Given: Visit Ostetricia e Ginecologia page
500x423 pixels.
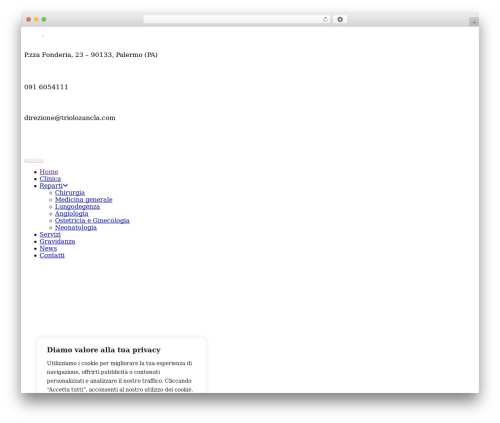Looking at the screenshot, I should tap(92, 220).
